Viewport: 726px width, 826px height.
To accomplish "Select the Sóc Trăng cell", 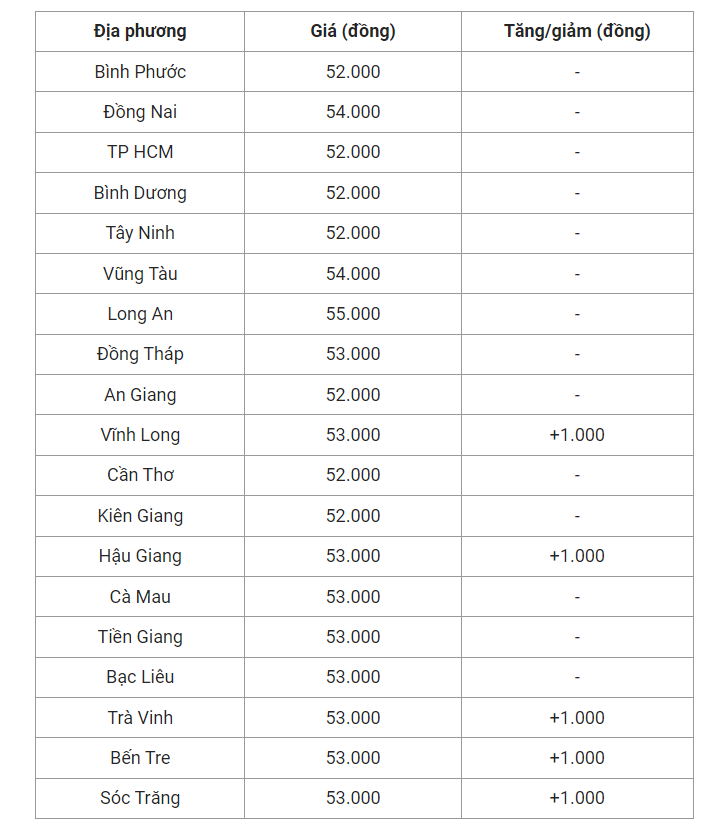I will [x=140, y=798].
